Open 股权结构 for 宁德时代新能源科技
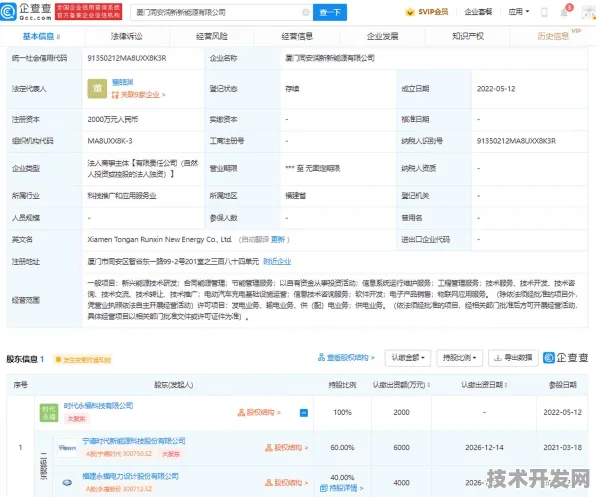Screen dimensions: 596x497 (x=287, y=448)
